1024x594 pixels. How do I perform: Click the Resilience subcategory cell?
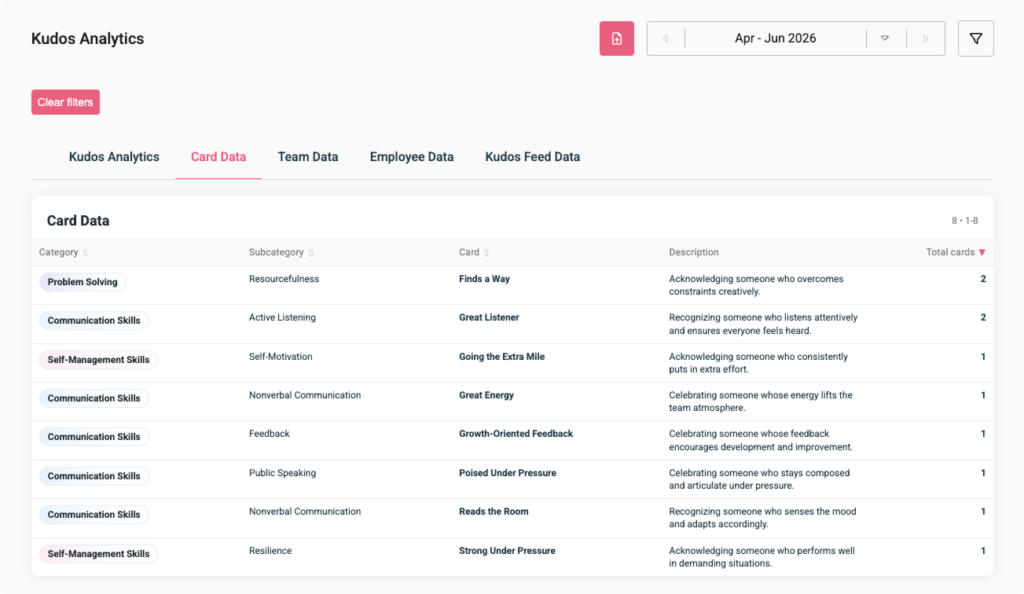(x=270, y=550)
